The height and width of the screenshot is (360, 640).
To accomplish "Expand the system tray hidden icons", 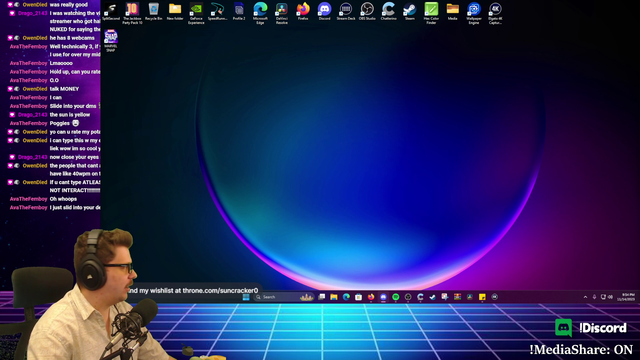I will click(585, 297).
